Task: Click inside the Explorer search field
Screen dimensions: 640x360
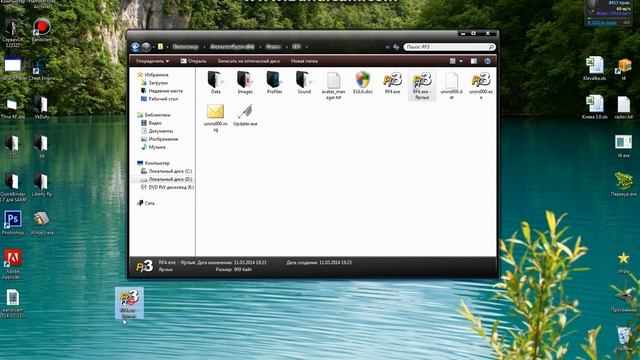Action: pos(449,47)
